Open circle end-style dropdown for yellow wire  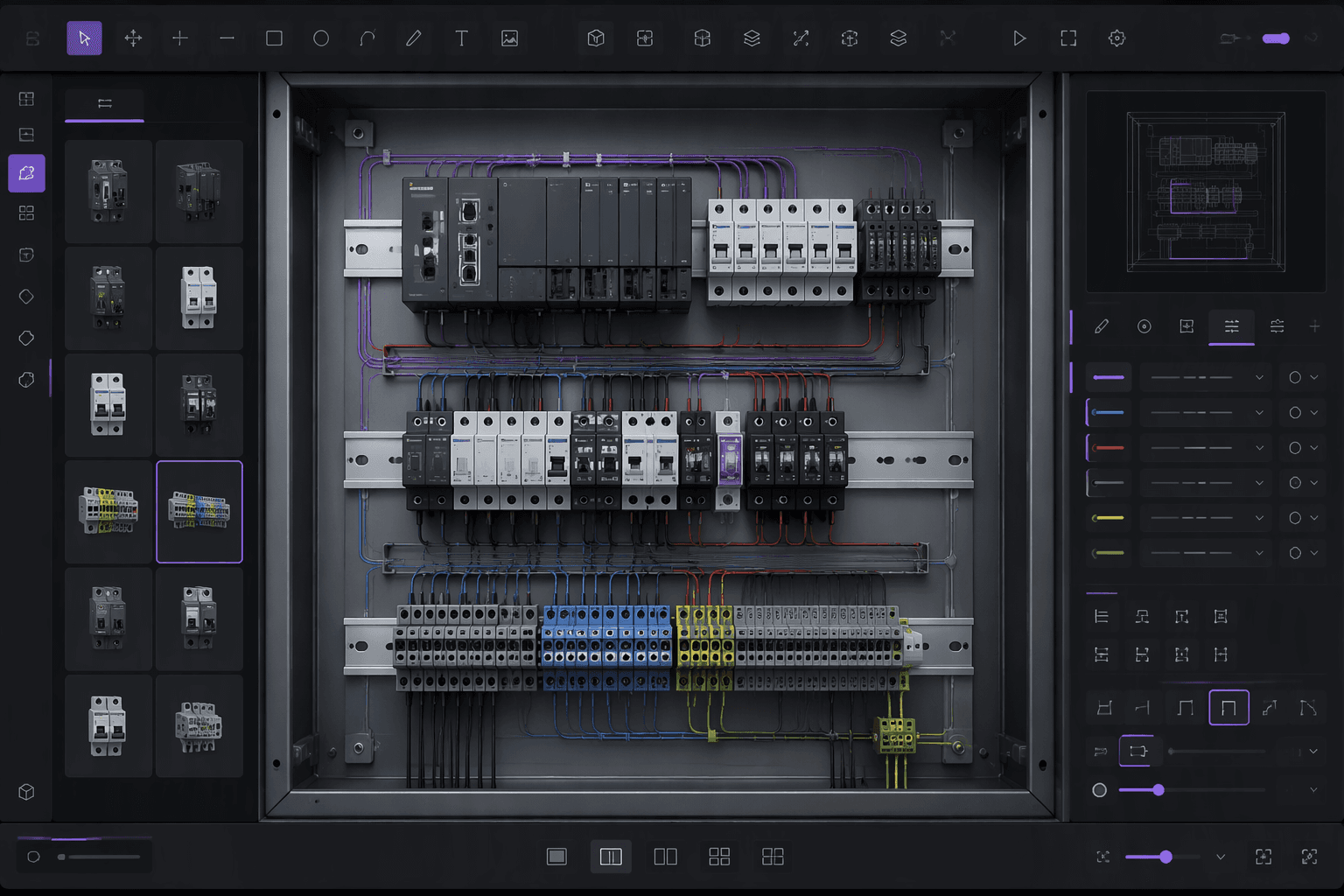(x=1303, y=518)
